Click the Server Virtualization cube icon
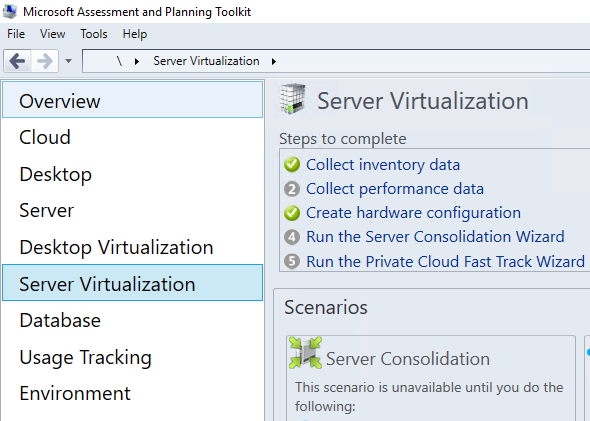Image resolution: width=590 pixels, height=421 pixels. click(293, 99)
